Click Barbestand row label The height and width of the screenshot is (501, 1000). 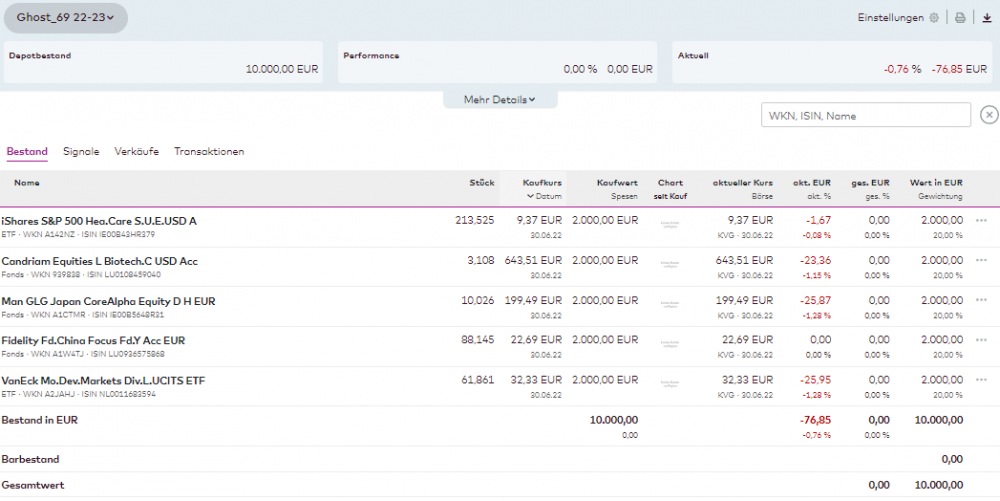30,459
